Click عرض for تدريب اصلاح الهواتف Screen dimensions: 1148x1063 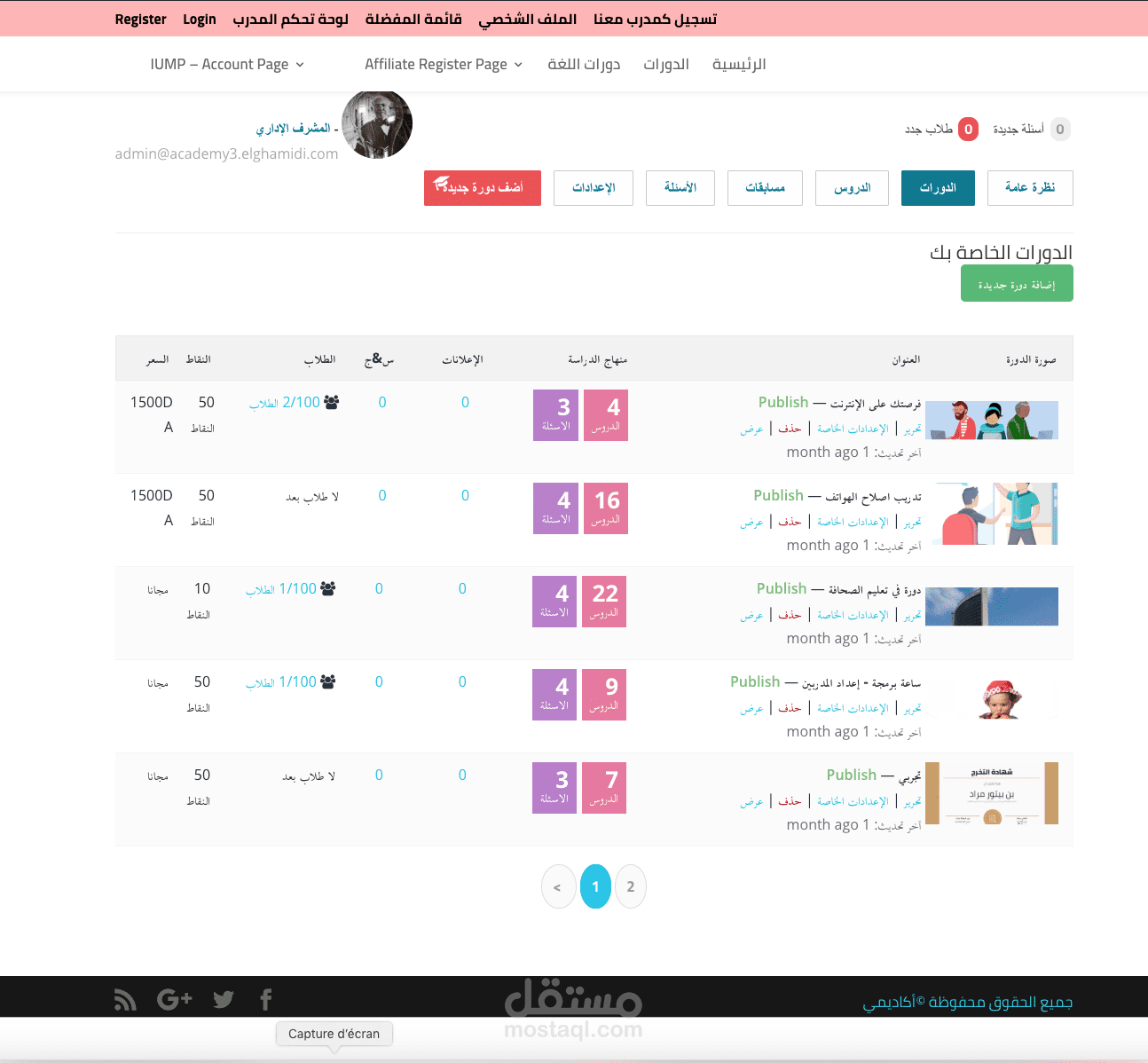[x=752, y=522]
